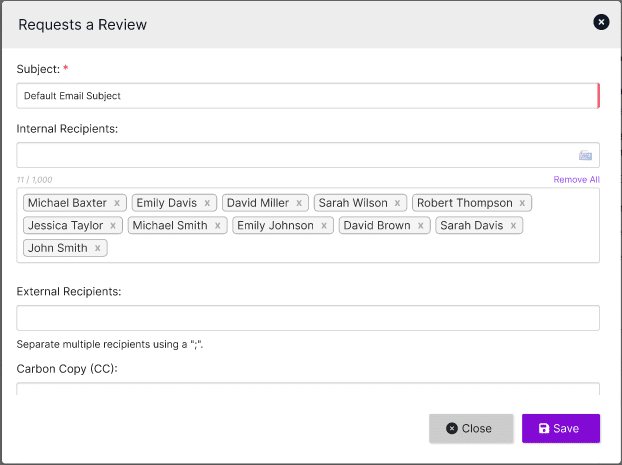The width and height of the screenshot is (622, 465).
Task: Delete Jessica Taylor recipient chip
Action: (113, 226)
